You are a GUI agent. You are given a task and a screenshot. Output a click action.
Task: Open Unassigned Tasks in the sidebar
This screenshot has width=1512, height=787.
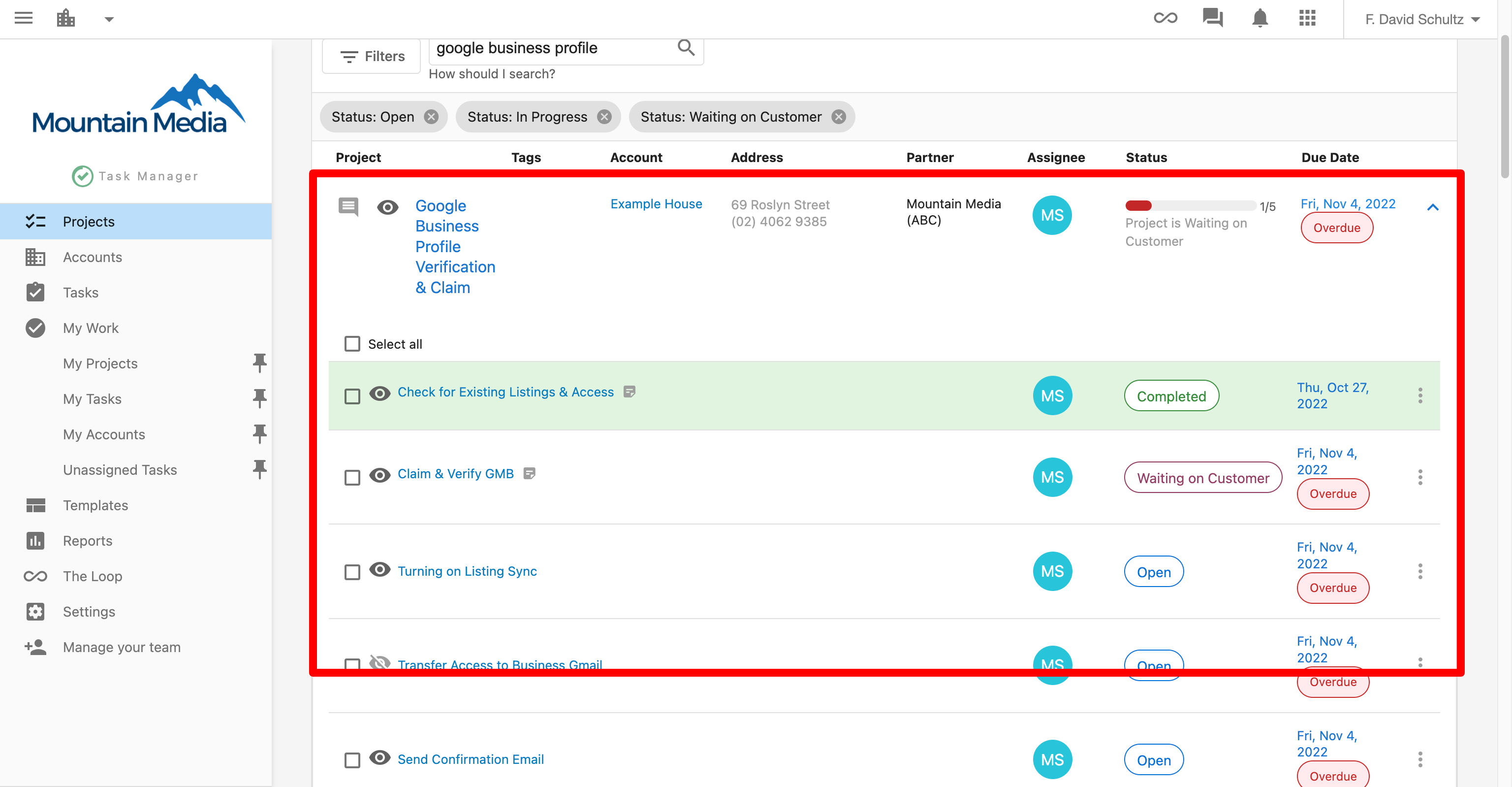point(120,470)
